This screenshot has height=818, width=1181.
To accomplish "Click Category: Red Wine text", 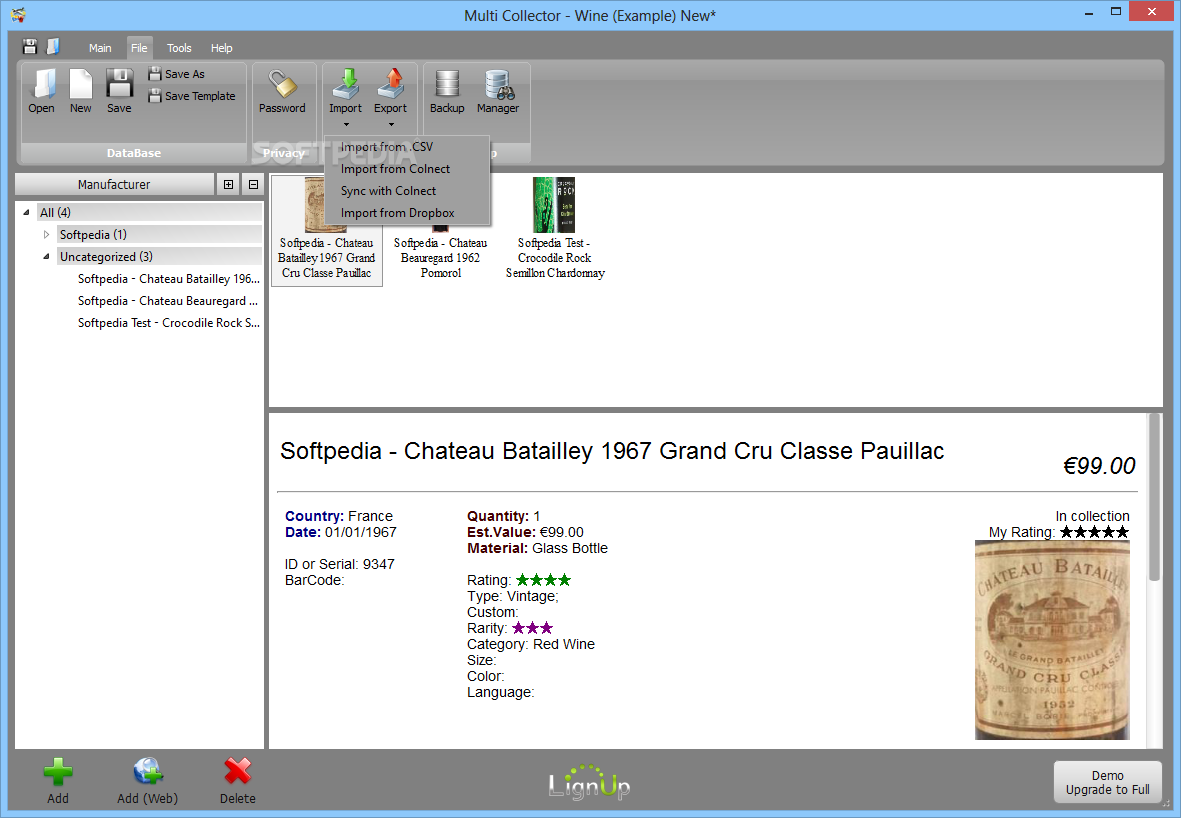I will tap(531, 644).
